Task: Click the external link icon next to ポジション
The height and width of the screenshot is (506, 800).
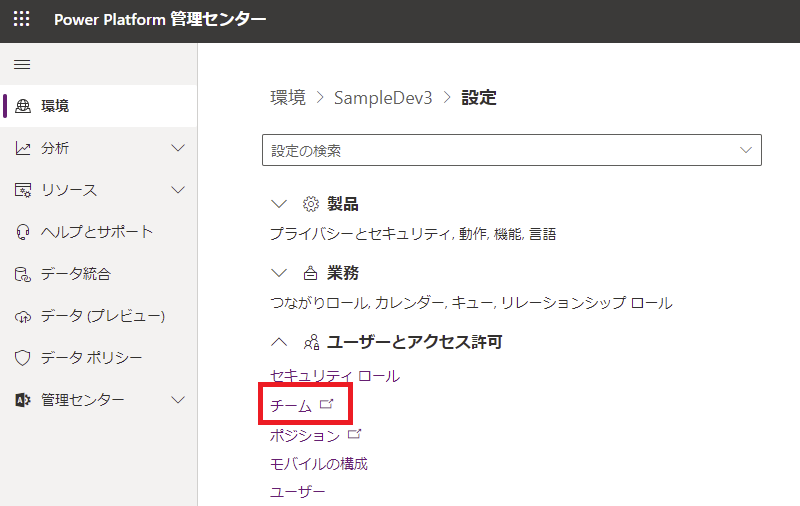Action: click(x=354, y=434)
